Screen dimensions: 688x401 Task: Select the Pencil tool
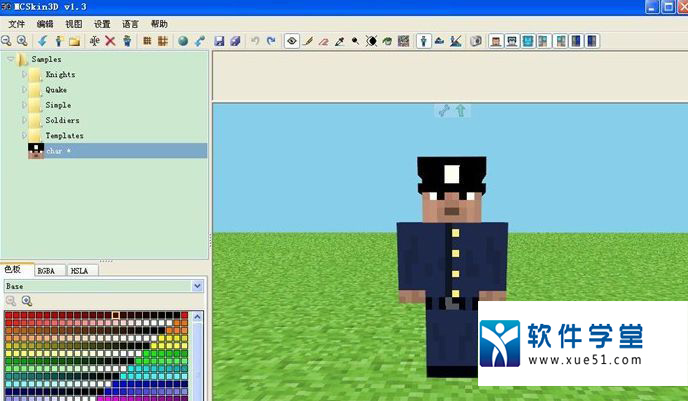click(308, 41)
